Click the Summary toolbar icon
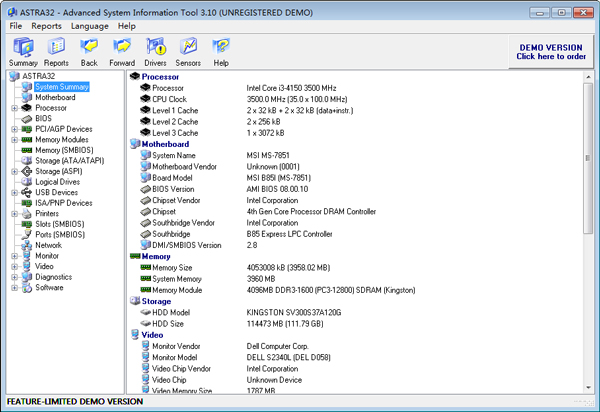This screenshot has width=600, height=412. [x=23, y=47]
